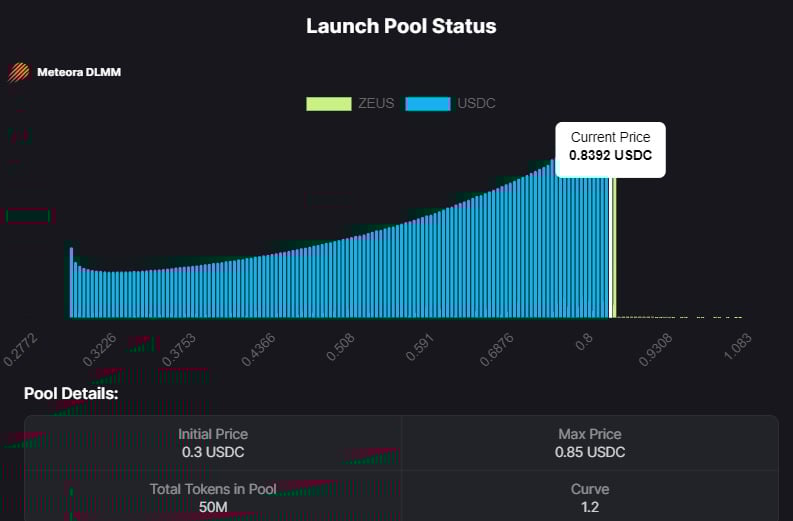Click the Meteora DLMM label
Viewport: 793px width, 521px height.
[x=79, y=72]
